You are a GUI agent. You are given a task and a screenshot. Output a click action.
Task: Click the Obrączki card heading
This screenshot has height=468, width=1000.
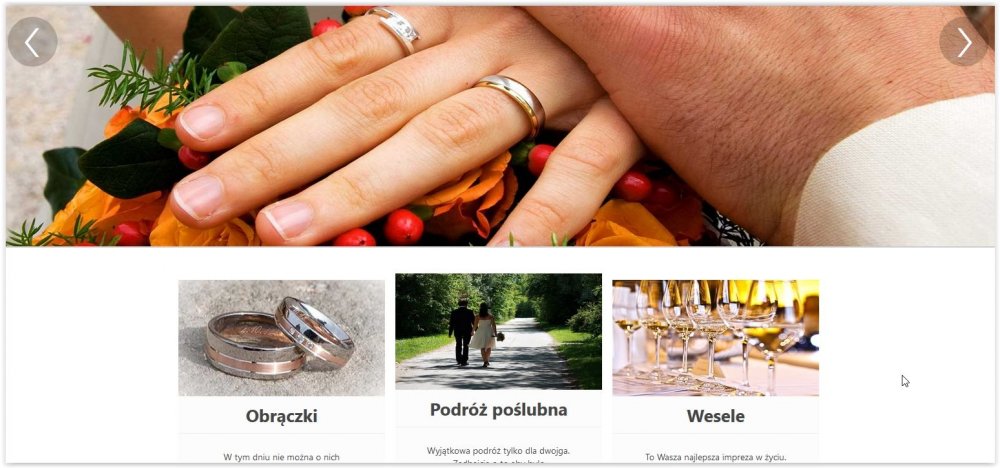(281, 416)
